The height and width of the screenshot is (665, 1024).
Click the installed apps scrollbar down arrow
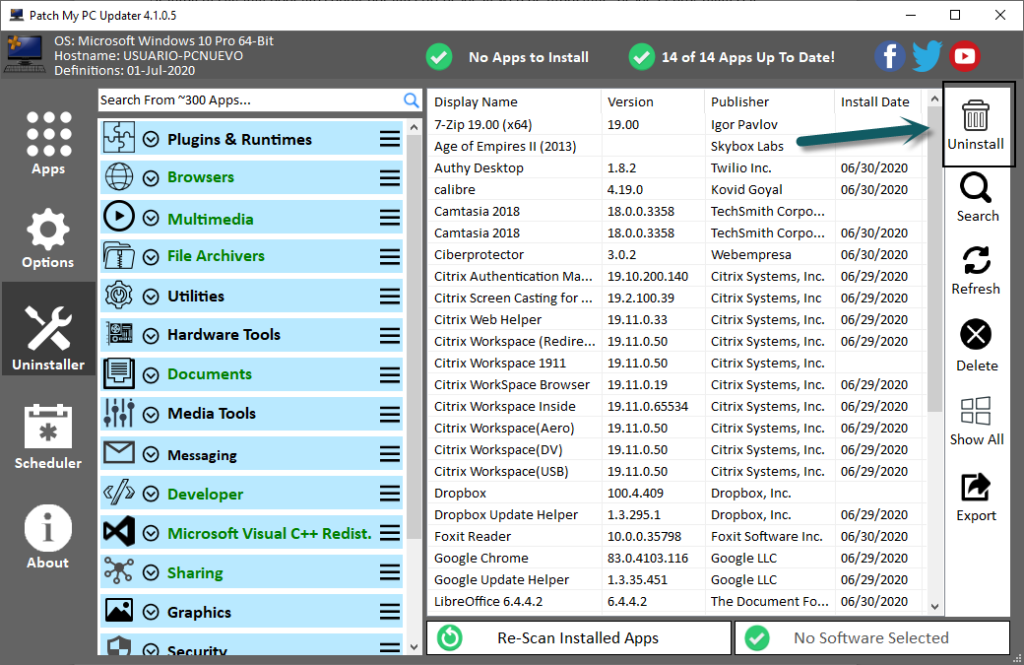tap(935, 606)
